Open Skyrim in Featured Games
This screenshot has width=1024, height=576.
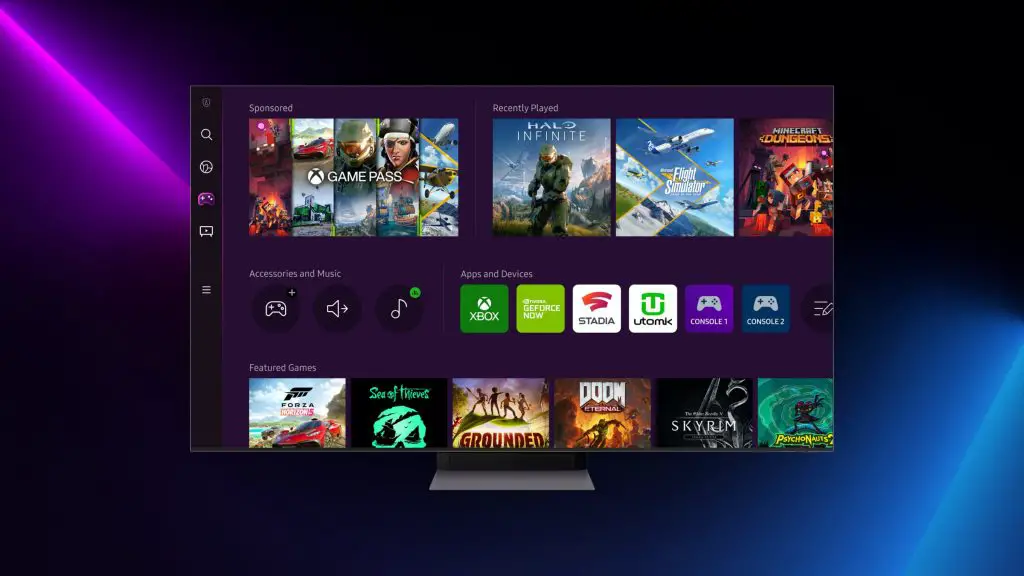(705, 413)
